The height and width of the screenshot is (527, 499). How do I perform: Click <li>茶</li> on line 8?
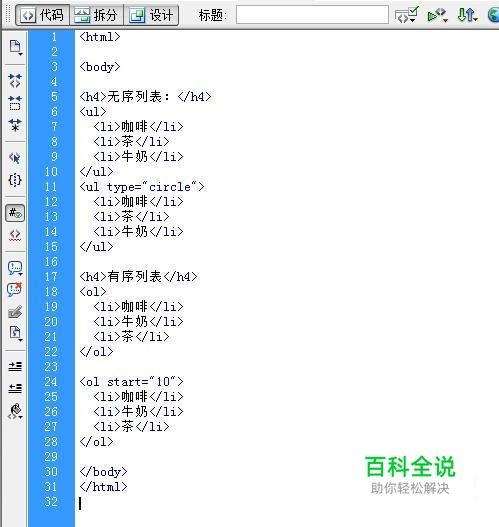coord(131,141)
